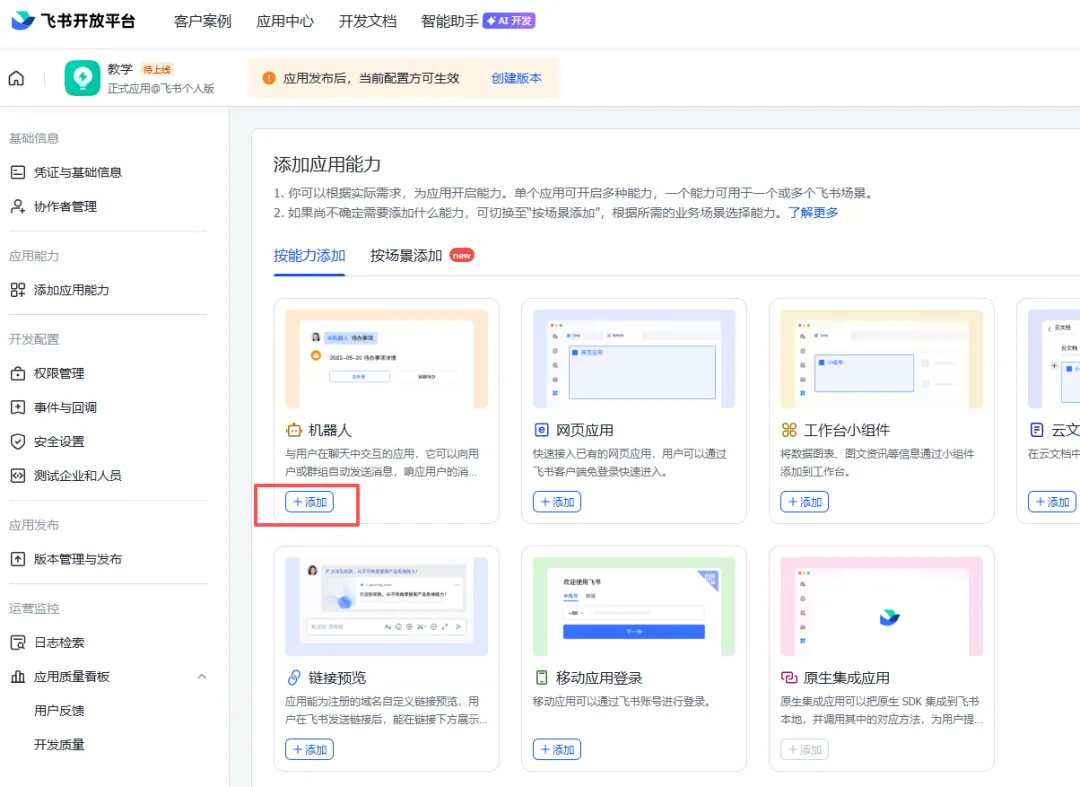Screen dimensions: 1080x787
Task: Open 安全设置 page
Action: click(x=59, y=441)
